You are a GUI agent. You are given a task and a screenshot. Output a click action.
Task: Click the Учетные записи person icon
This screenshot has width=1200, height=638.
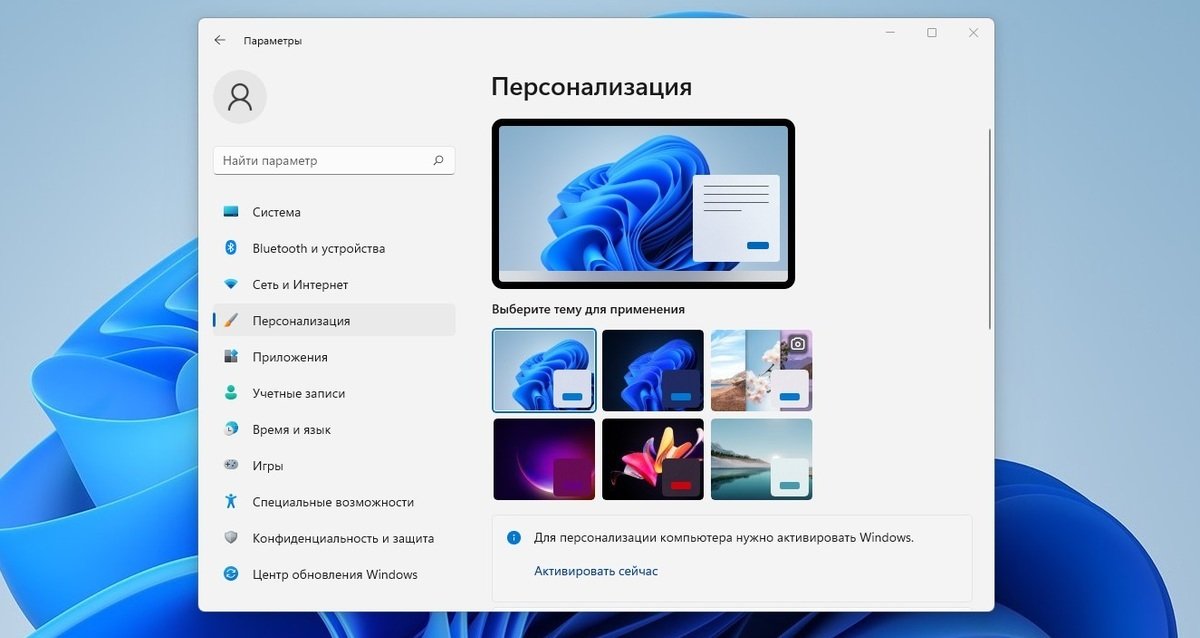231,393
